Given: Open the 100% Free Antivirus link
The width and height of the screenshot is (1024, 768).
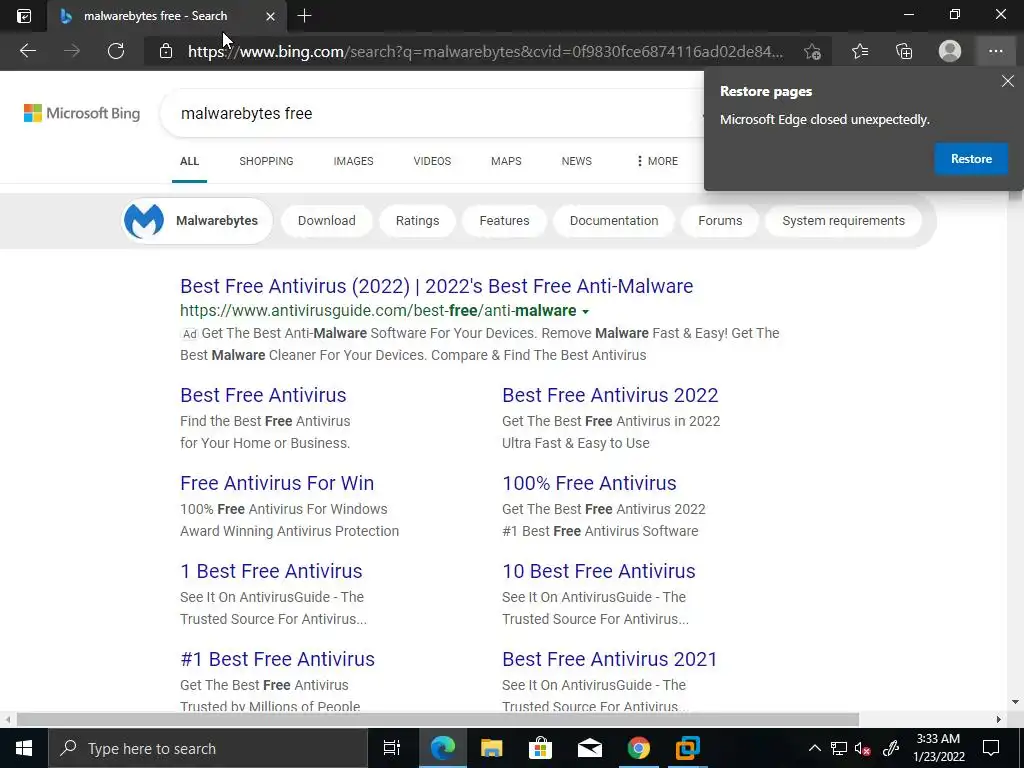Looking at the screenshot, I should tap(589, 483).
